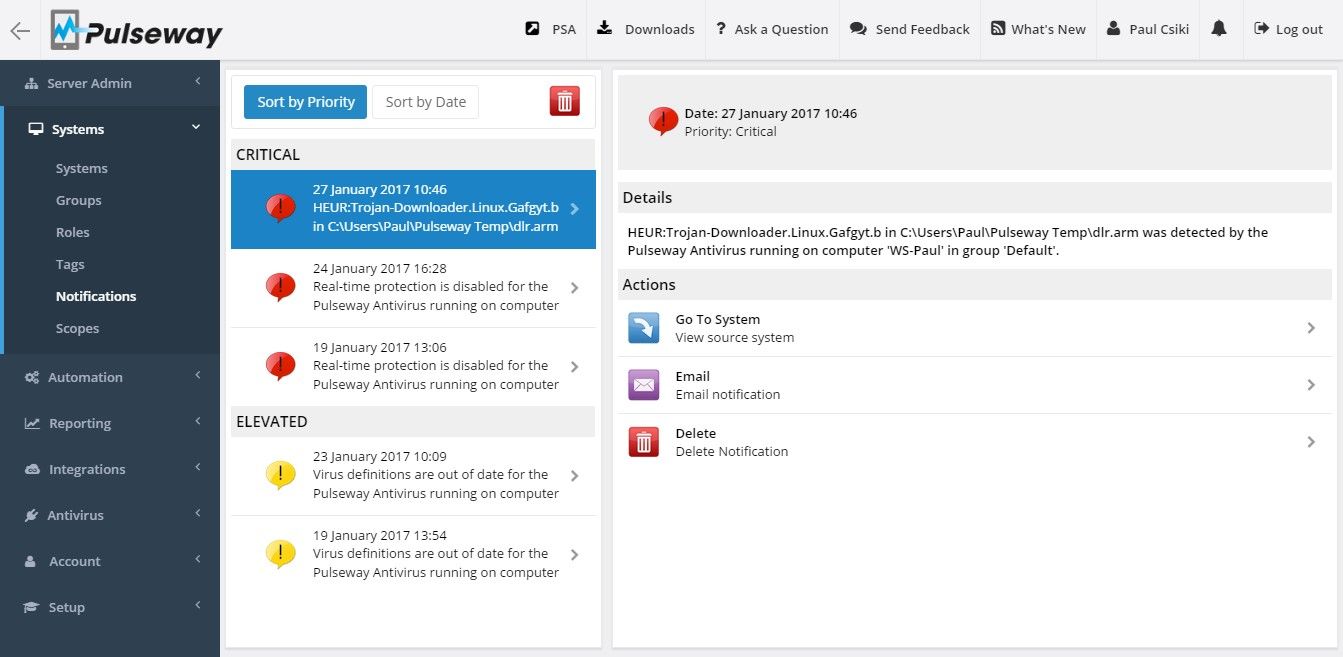Expand the Server Admin menu chevron
The image size is (1343, 657).
[197, 81]
